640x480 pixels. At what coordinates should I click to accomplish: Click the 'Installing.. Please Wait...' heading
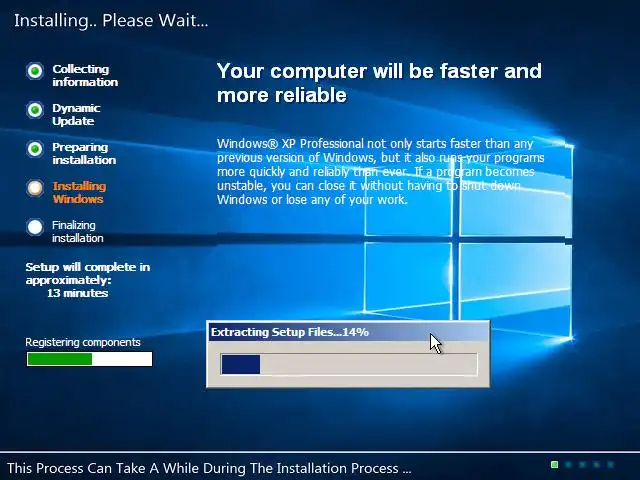(111, 20)
